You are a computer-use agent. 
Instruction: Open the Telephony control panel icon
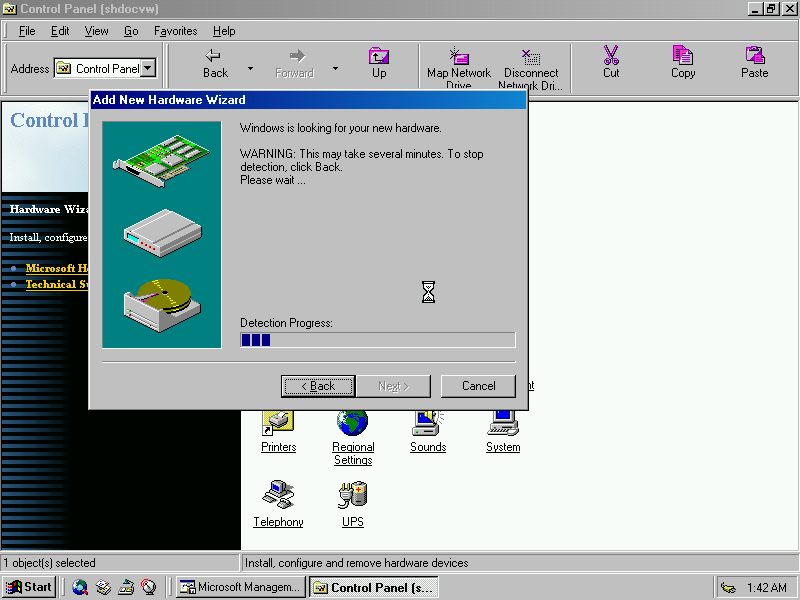pyautogui.click(x=278, y=495)
